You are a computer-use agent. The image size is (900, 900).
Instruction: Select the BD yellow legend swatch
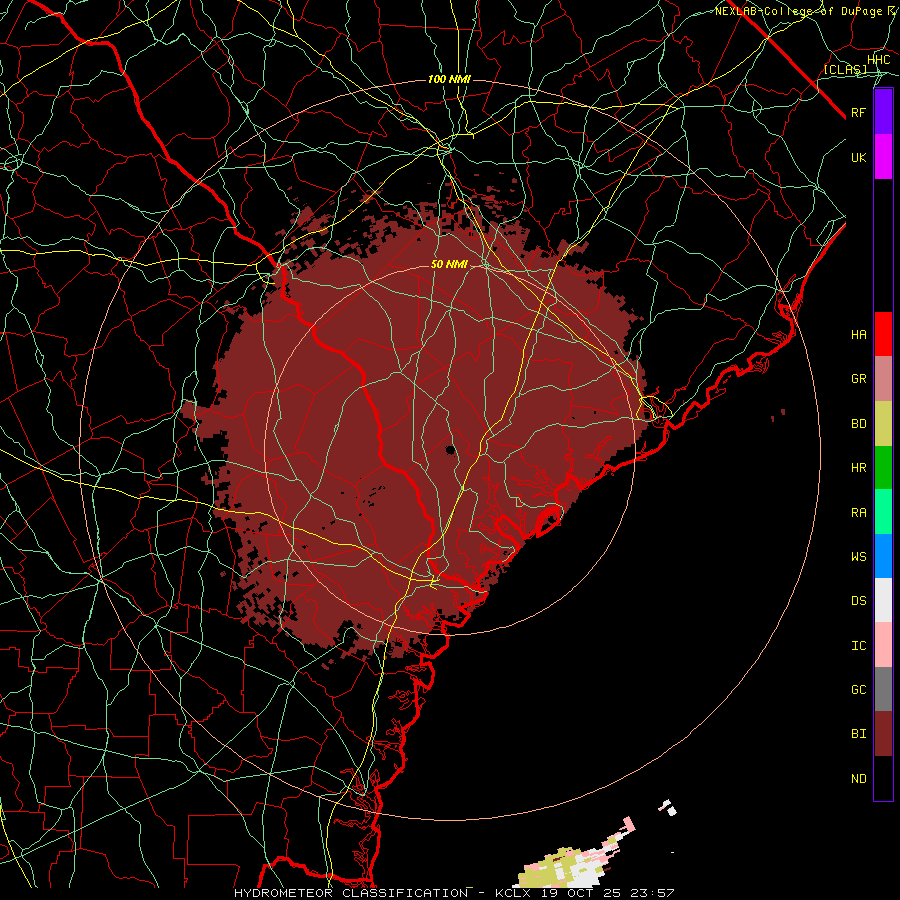[x=883, y=424]
